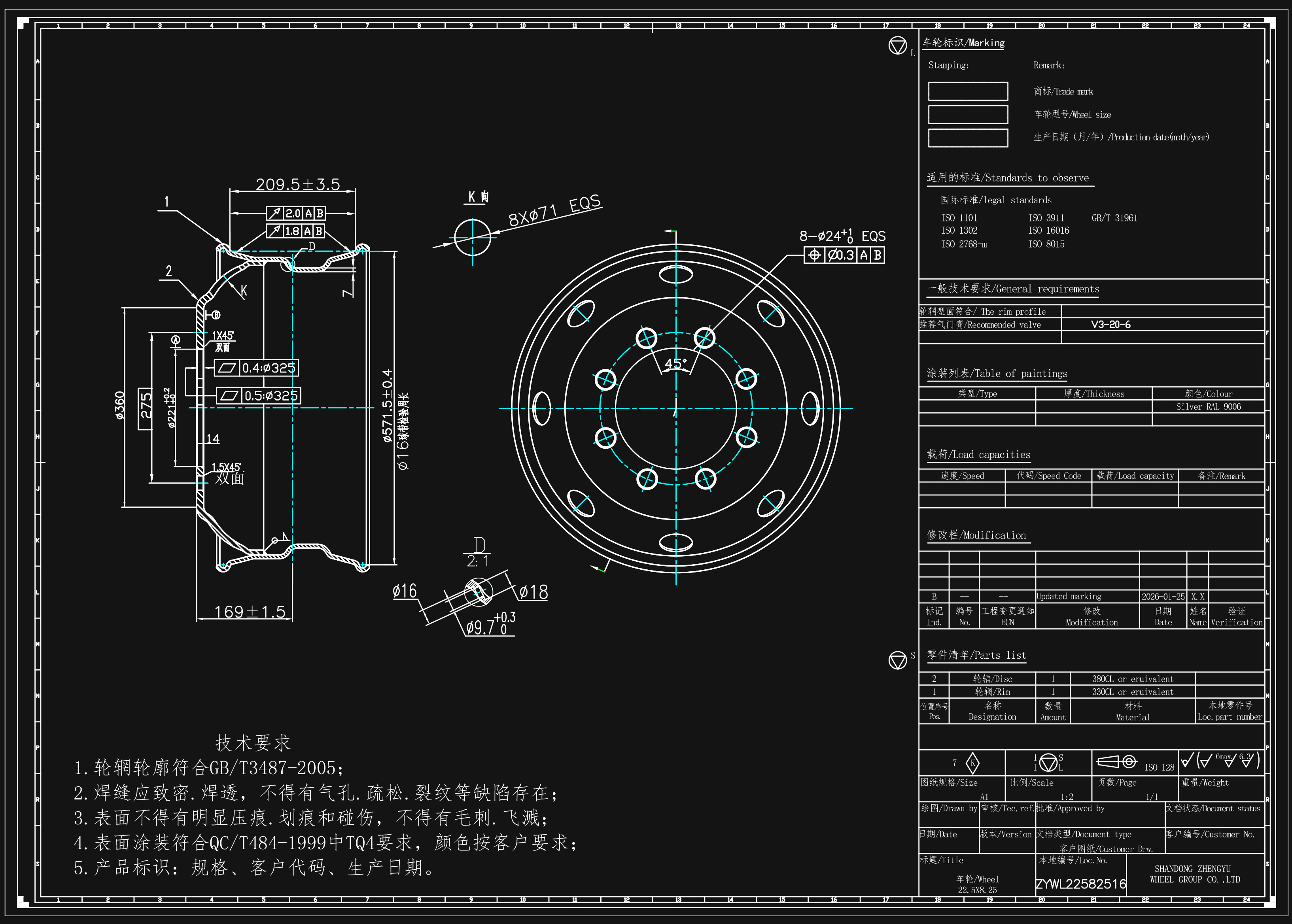Select the diamond K symbol next to the number 7
This screenshot has width=1292, height=924.
pos(973,763)
